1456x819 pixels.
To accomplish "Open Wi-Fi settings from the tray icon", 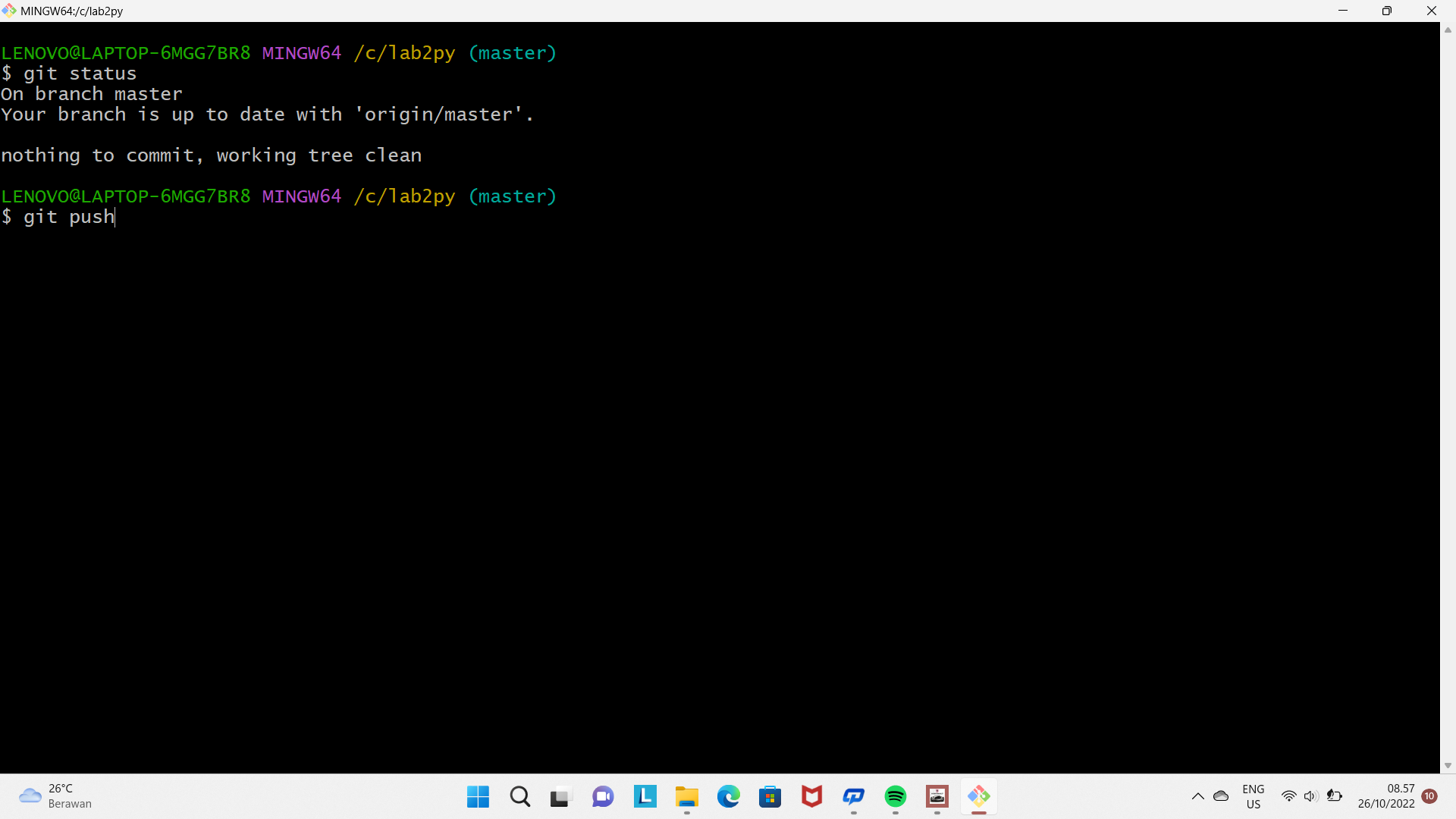I will coord(1289,796).
